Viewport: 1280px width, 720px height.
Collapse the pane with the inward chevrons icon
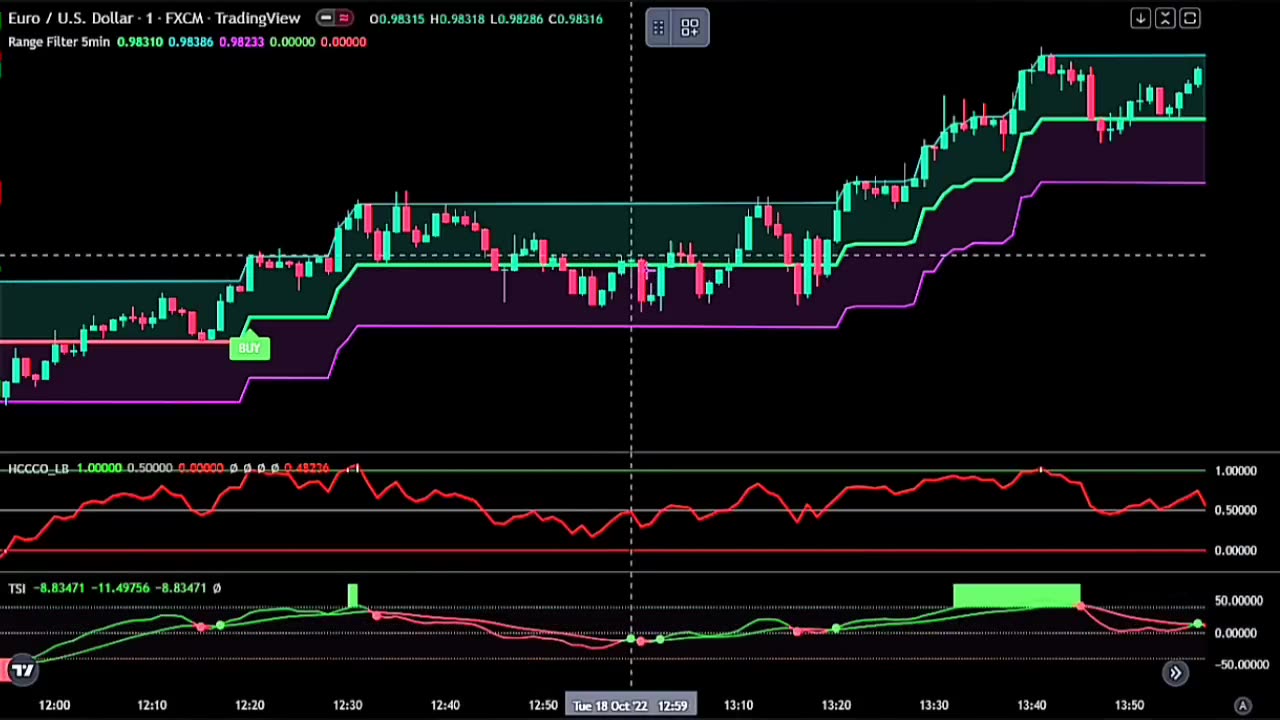point(1165,18)
